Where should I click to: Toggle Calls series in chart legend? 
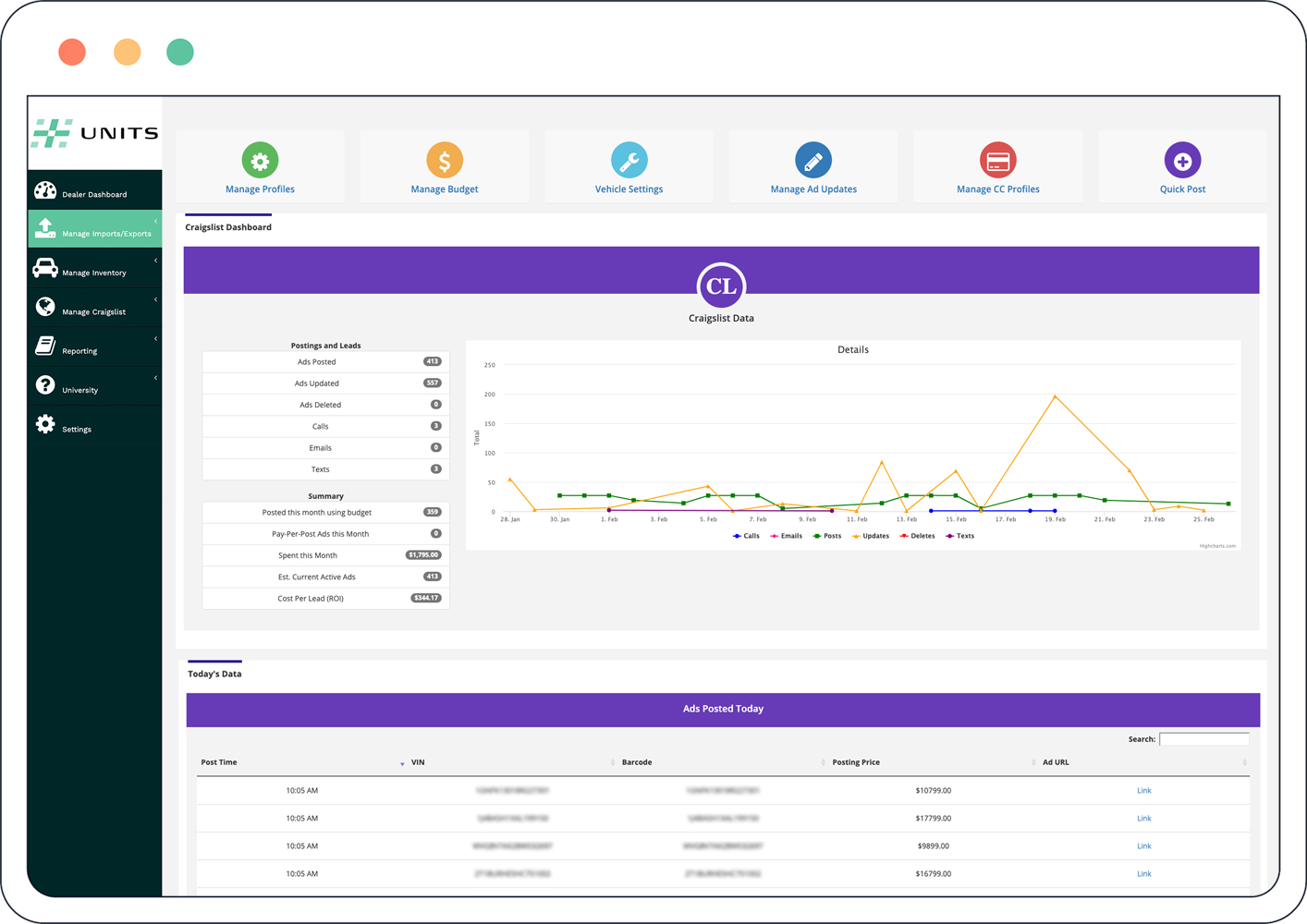pyautogui.click(x=746, y=536)
